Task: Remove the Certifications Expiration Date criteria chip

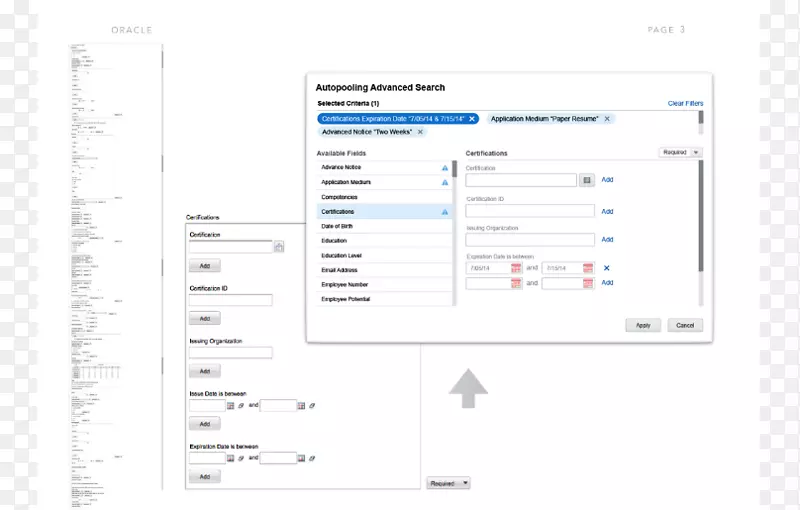Action: pyautogui.click(x=472, y=119)
